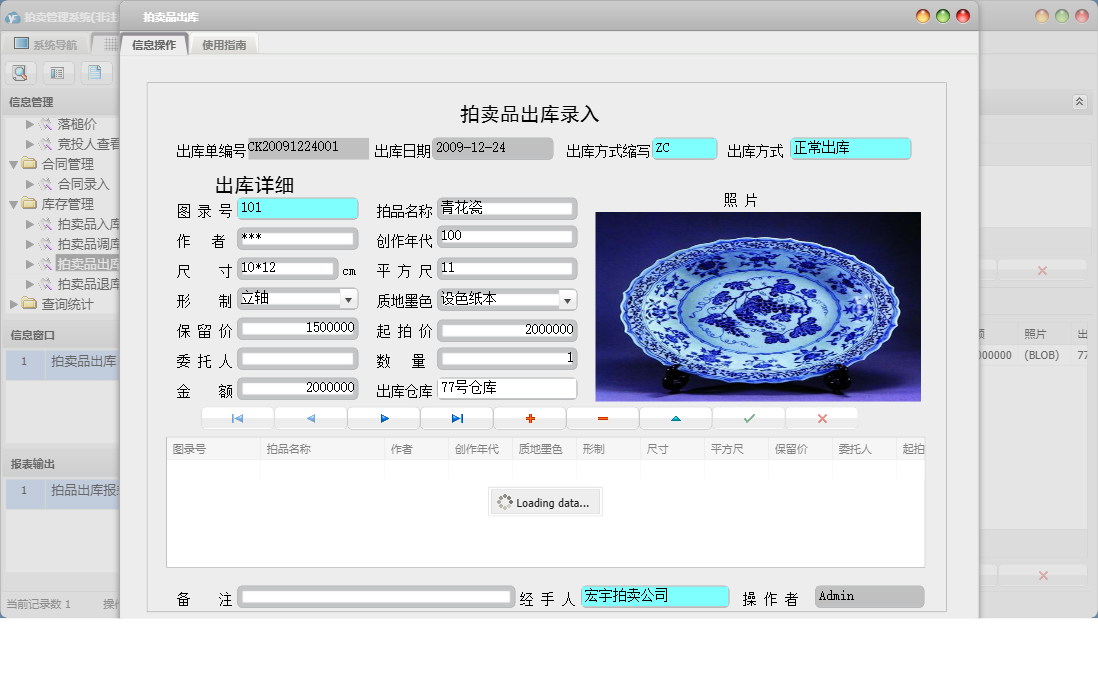Click the 委托人 input field
The height and width of the screenshot is (685, 1098).
click(x=297, y=358)
